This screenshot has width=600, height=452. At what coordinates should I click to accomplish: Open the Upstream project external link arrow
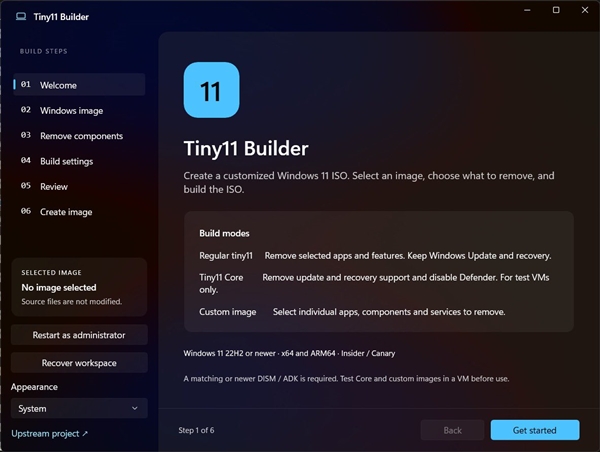85,433
